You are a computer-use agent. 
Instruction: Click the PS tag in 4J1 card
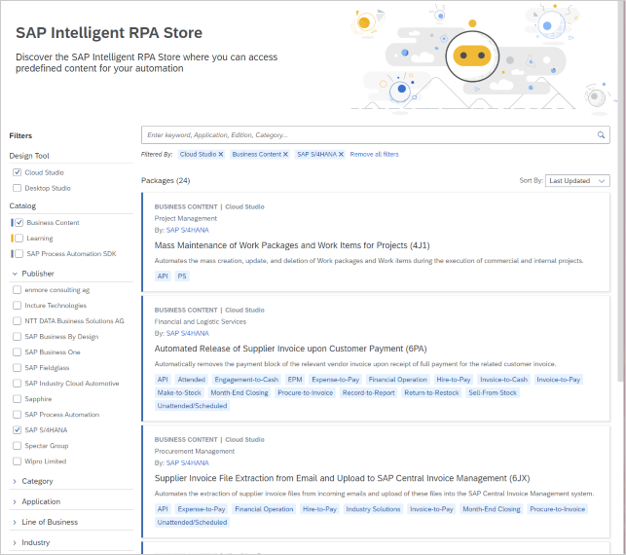coord(182,276)
